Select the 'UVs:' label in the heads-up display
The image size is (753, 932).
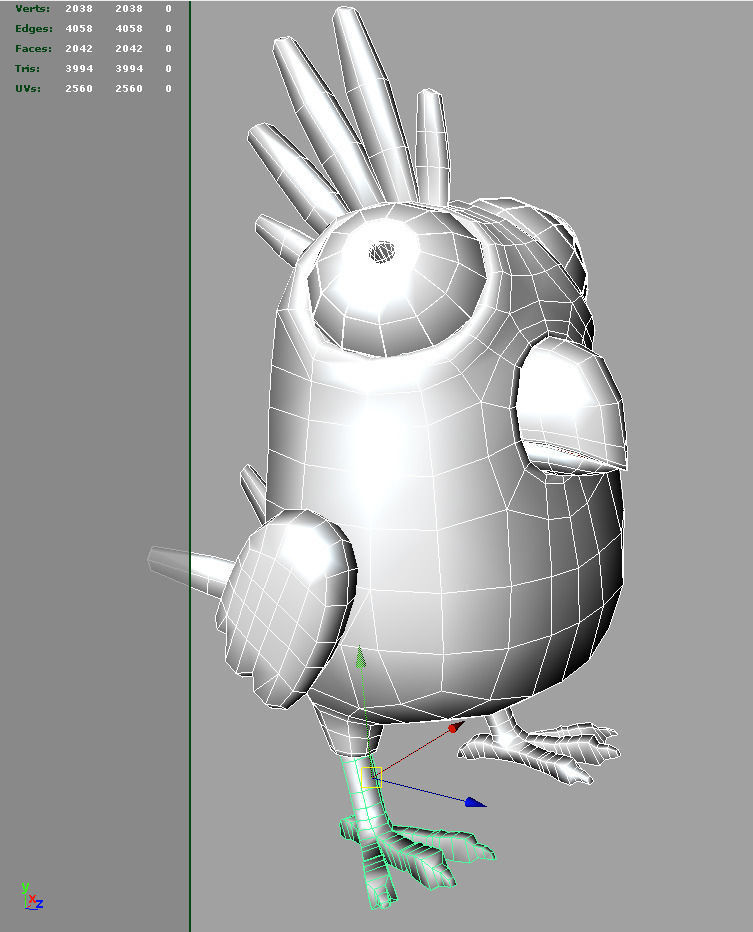coord(28,89)
